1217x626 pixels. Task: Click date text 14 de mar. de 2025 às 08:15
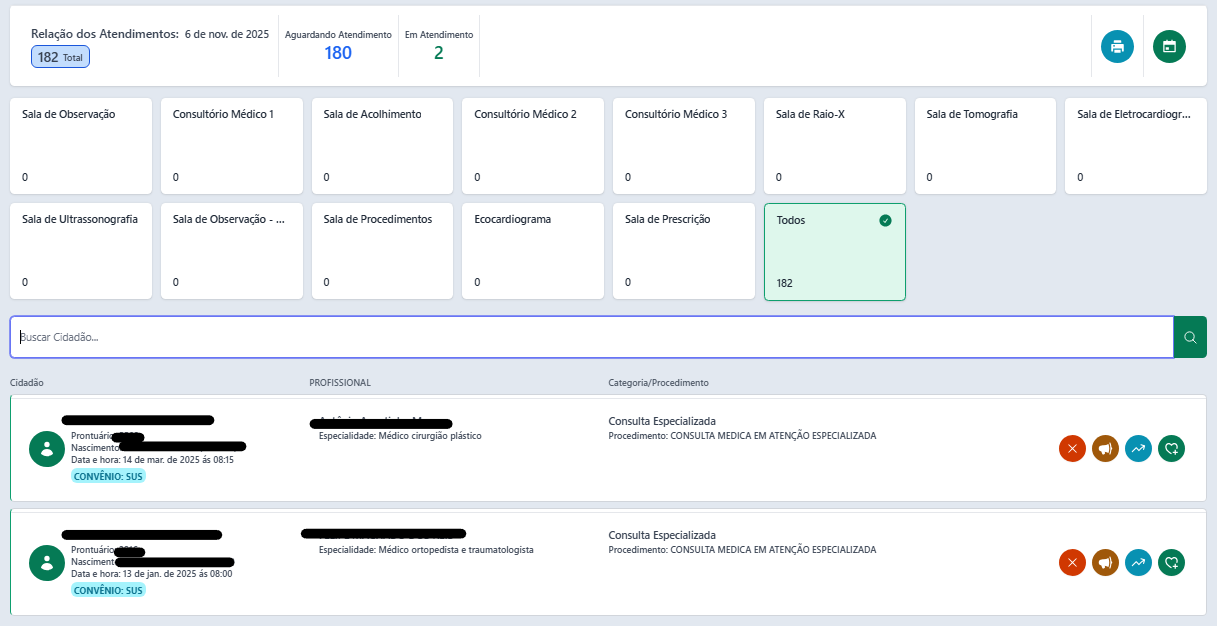(152, 460)
